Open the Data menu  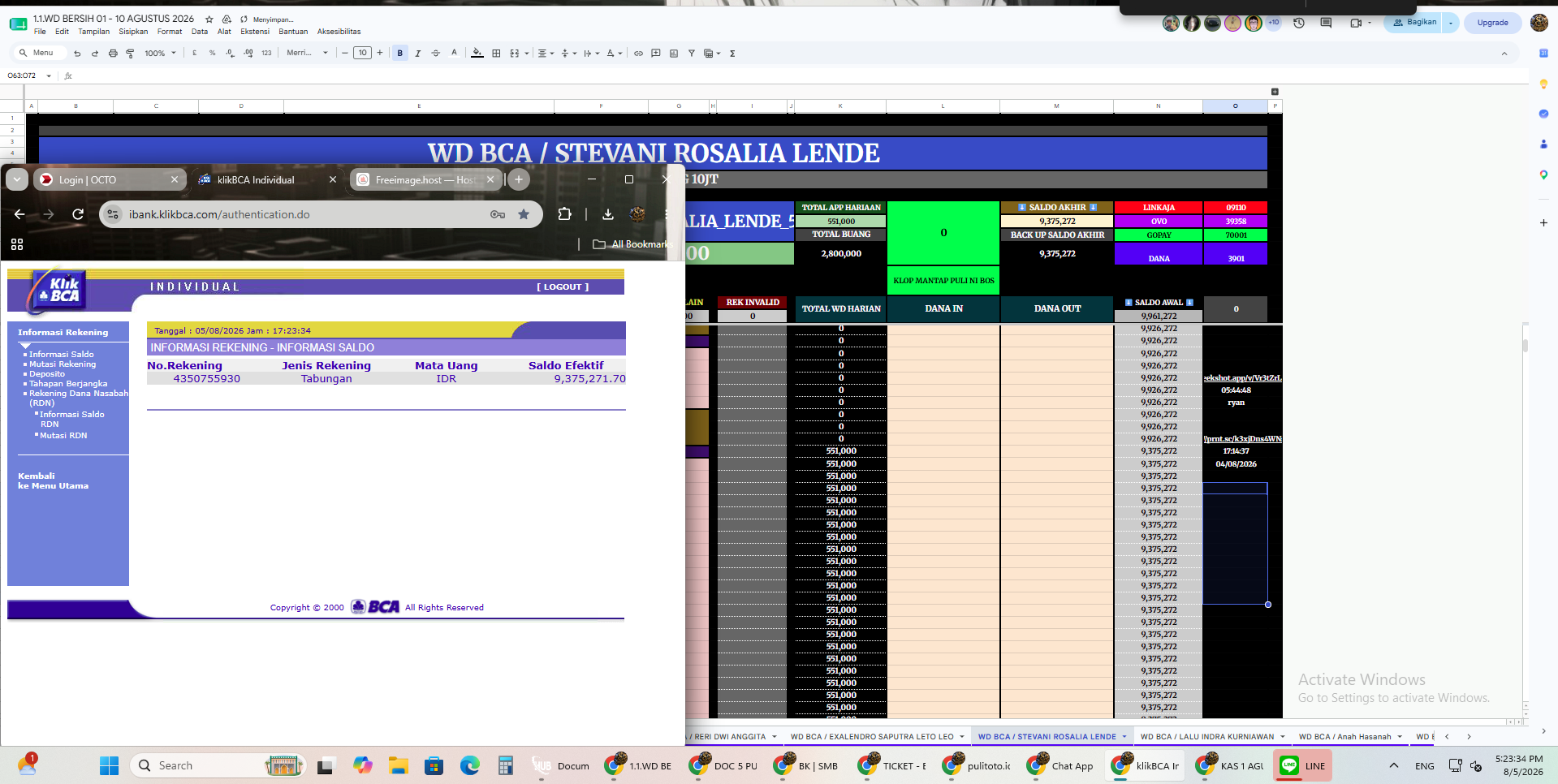[x=200, y=32]
